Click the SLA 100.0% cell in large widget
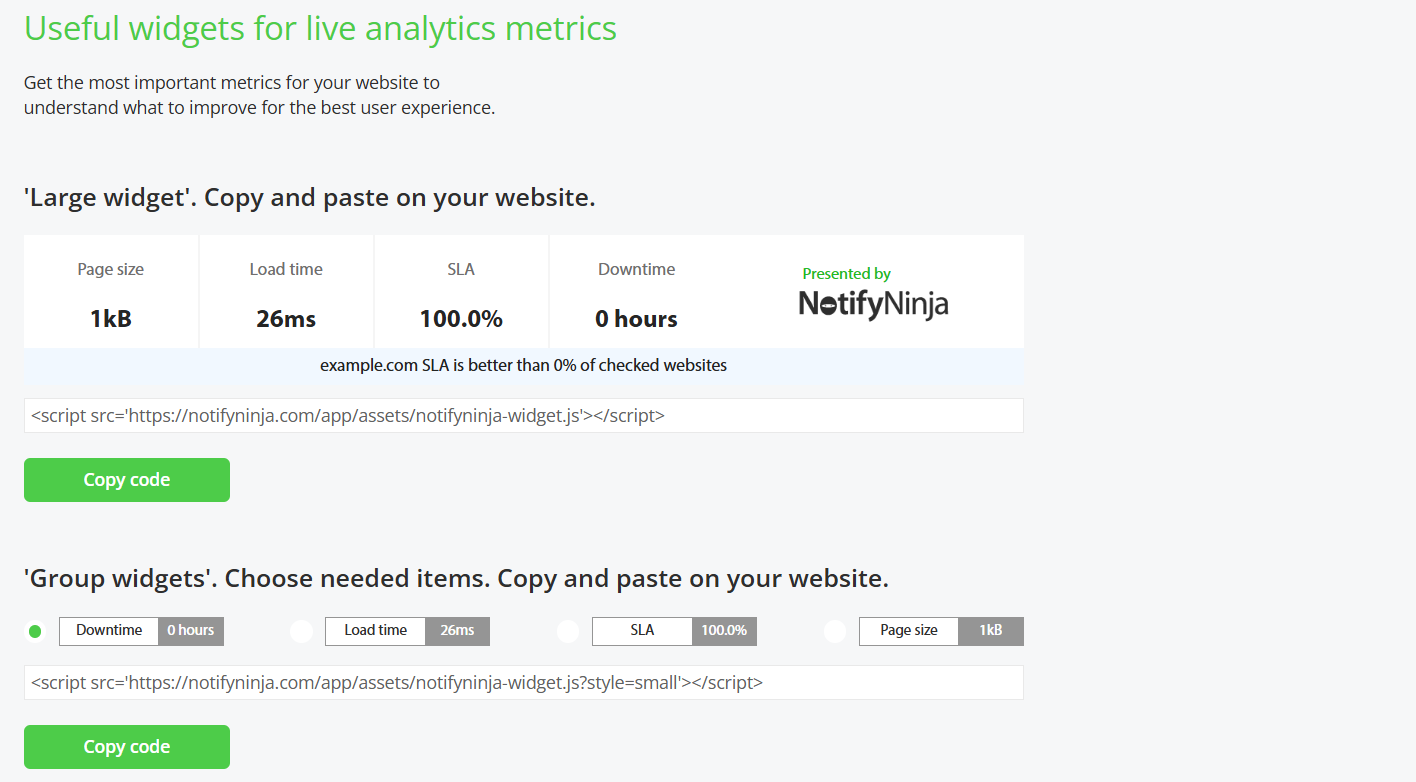Screen dimensions: 1416x782 (461, 293)
